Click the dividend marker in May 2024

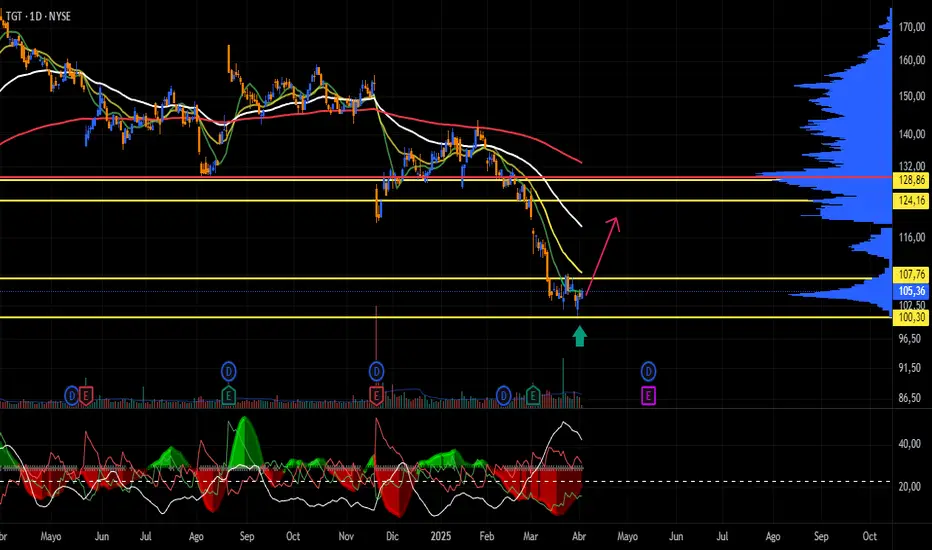point(72,397)
